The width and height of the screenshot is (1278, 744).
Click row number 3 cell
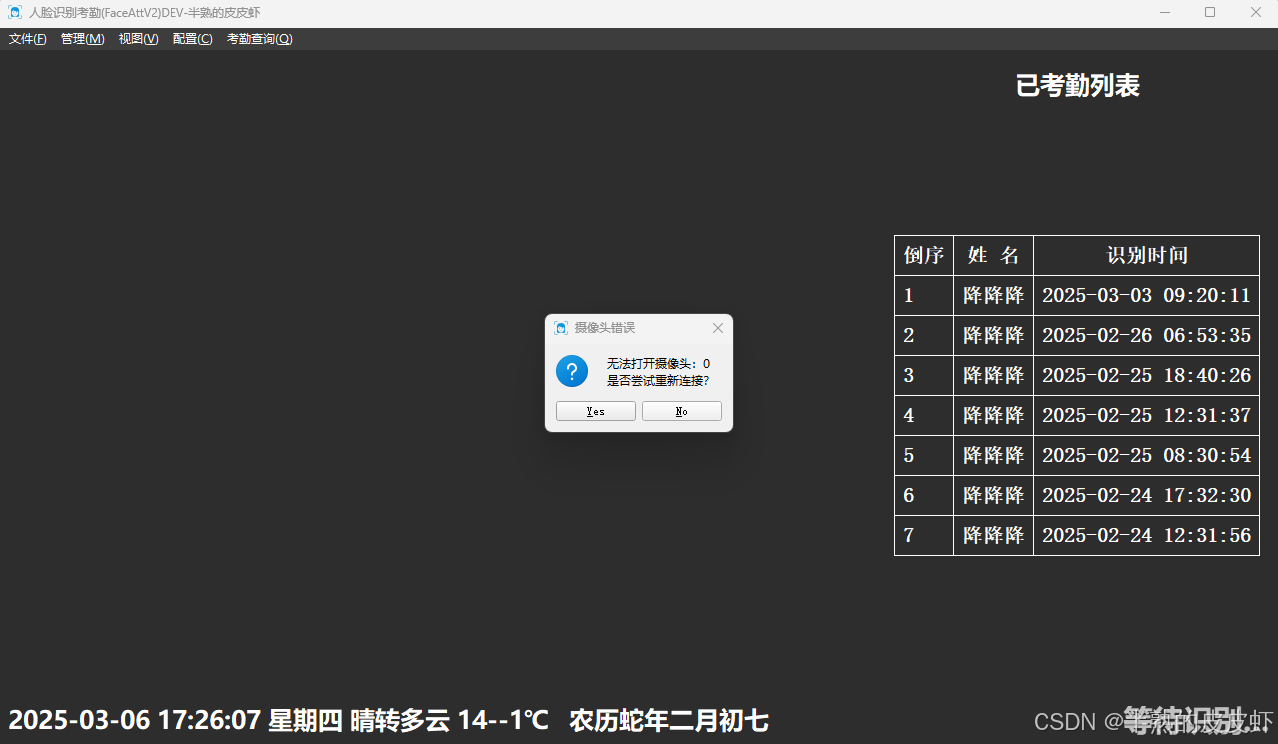[924, 375]
